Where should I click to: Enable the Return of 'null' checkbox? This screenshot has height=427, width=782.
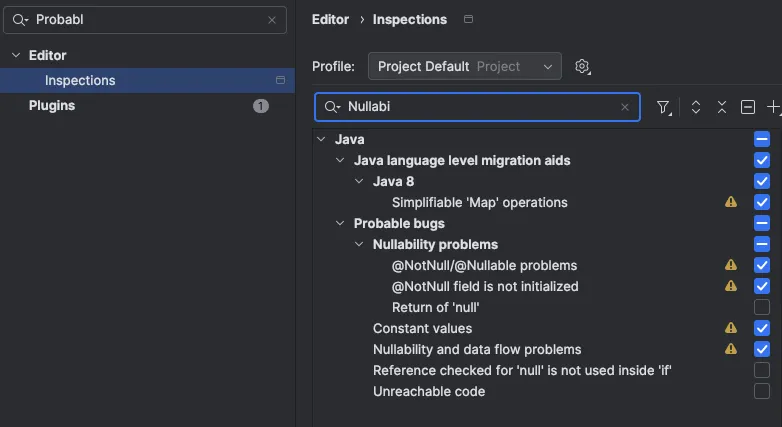point(762,307)
